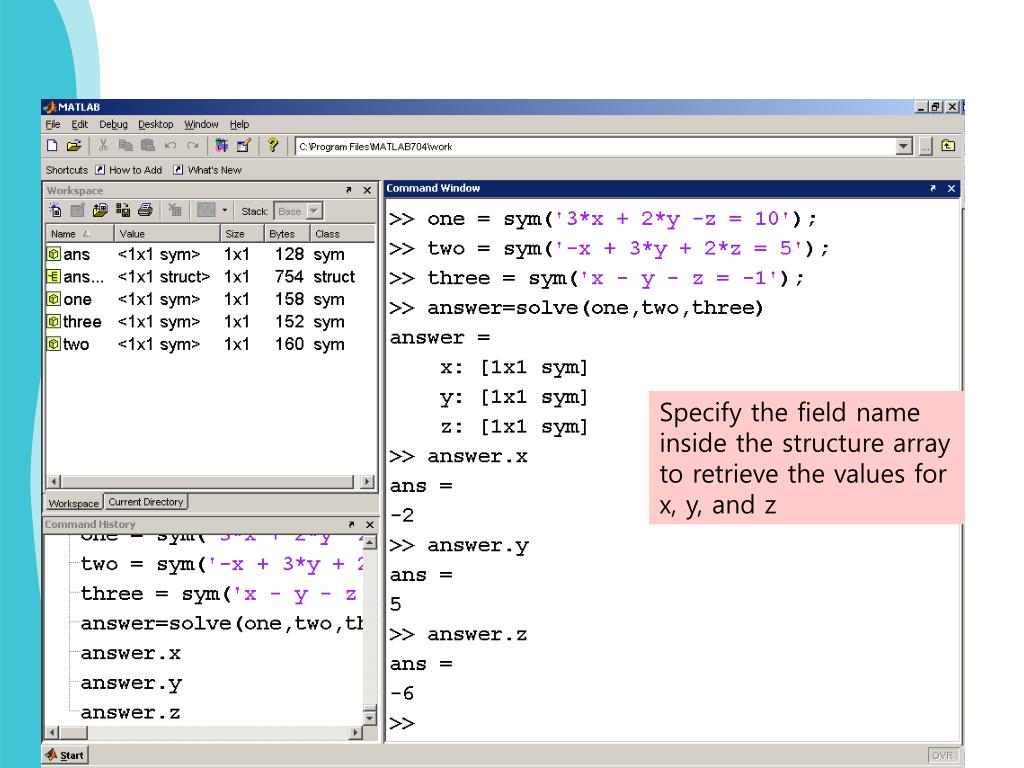Open the Desktop menu

pos(155,124)
